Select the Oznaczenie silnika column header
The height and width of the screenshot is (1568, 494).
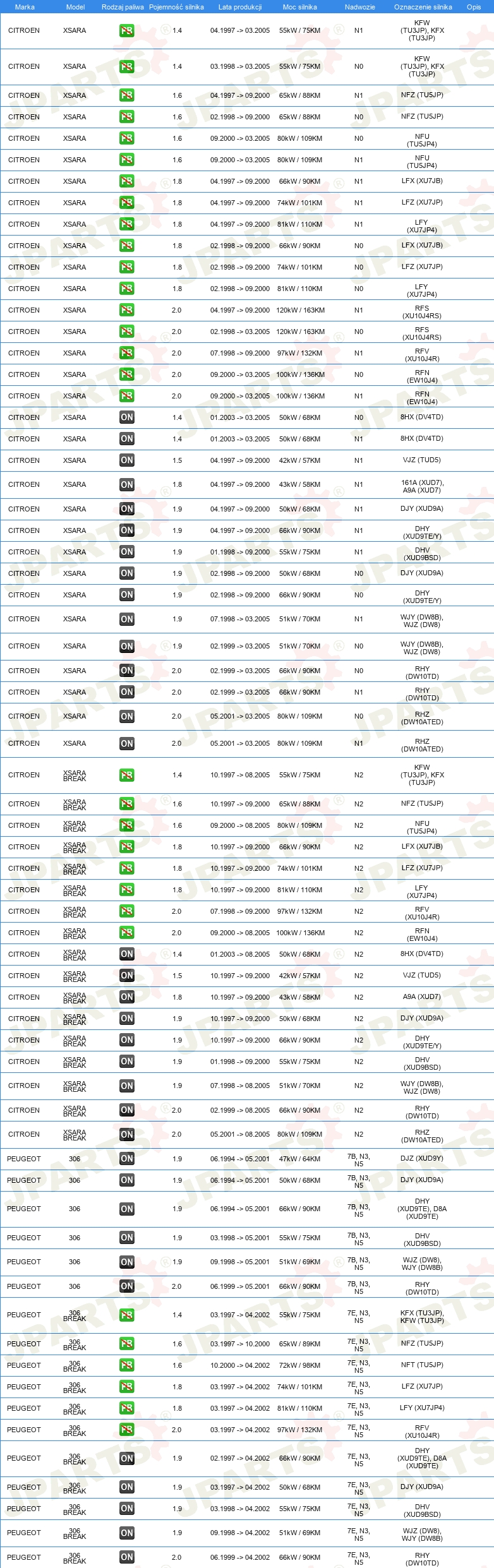pos(423,7)
